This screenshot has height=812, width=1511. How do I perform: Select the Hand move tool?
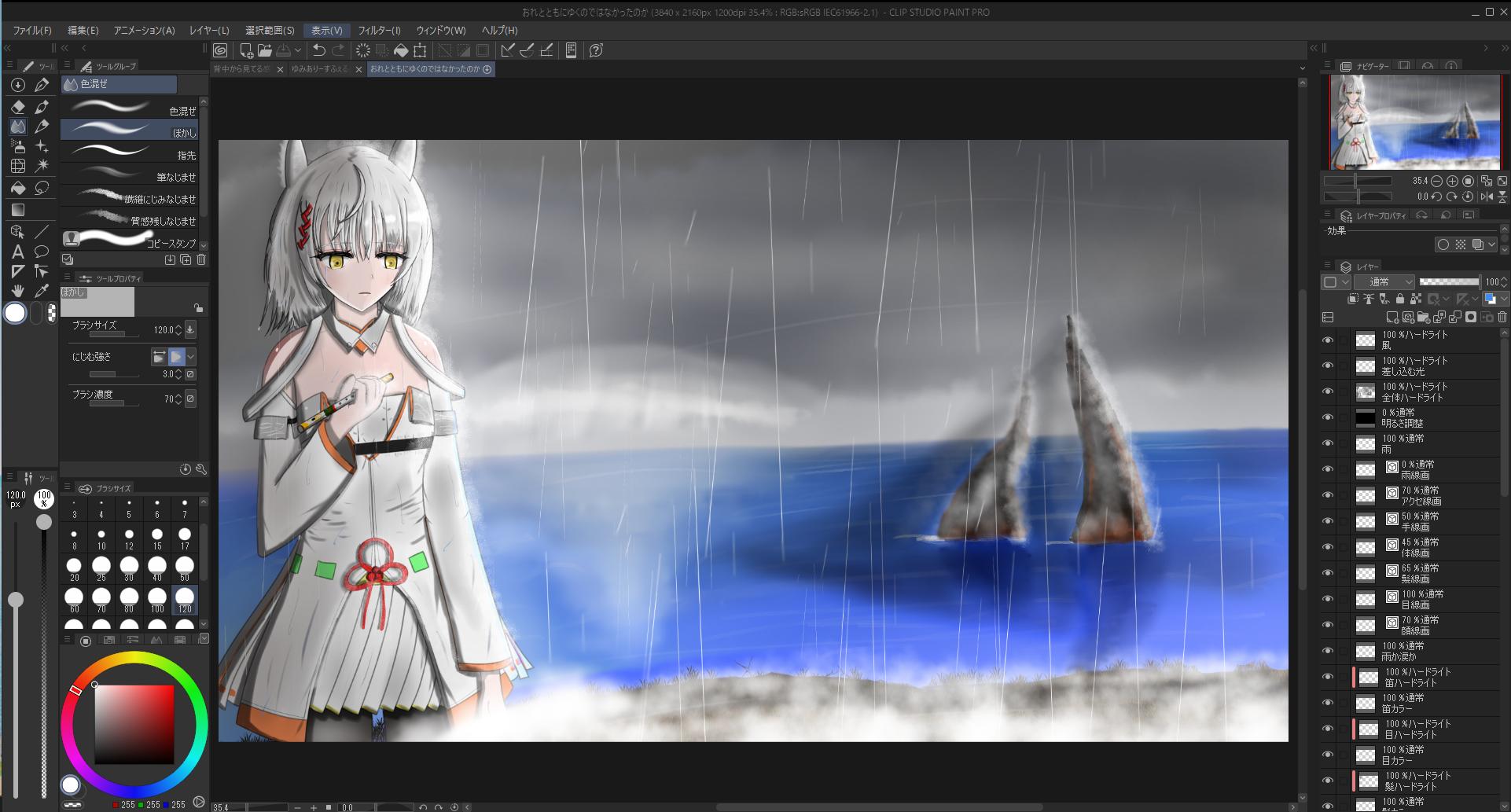17,291
